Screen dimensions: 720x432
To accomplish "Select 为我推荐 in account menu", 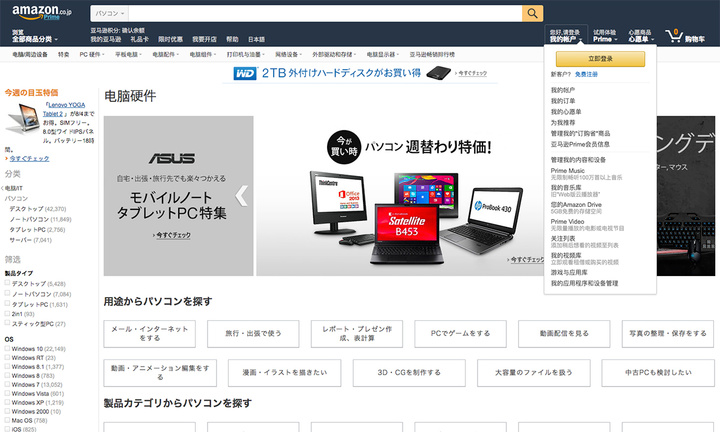I will (563, 123).
